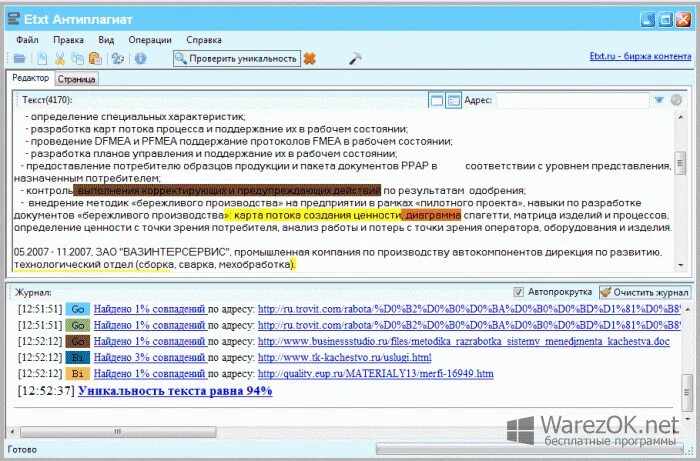Click the orange highlighted диаграмма word
Image resolution: width=700 pixels, height=461 pixels.
click(433, 216)
